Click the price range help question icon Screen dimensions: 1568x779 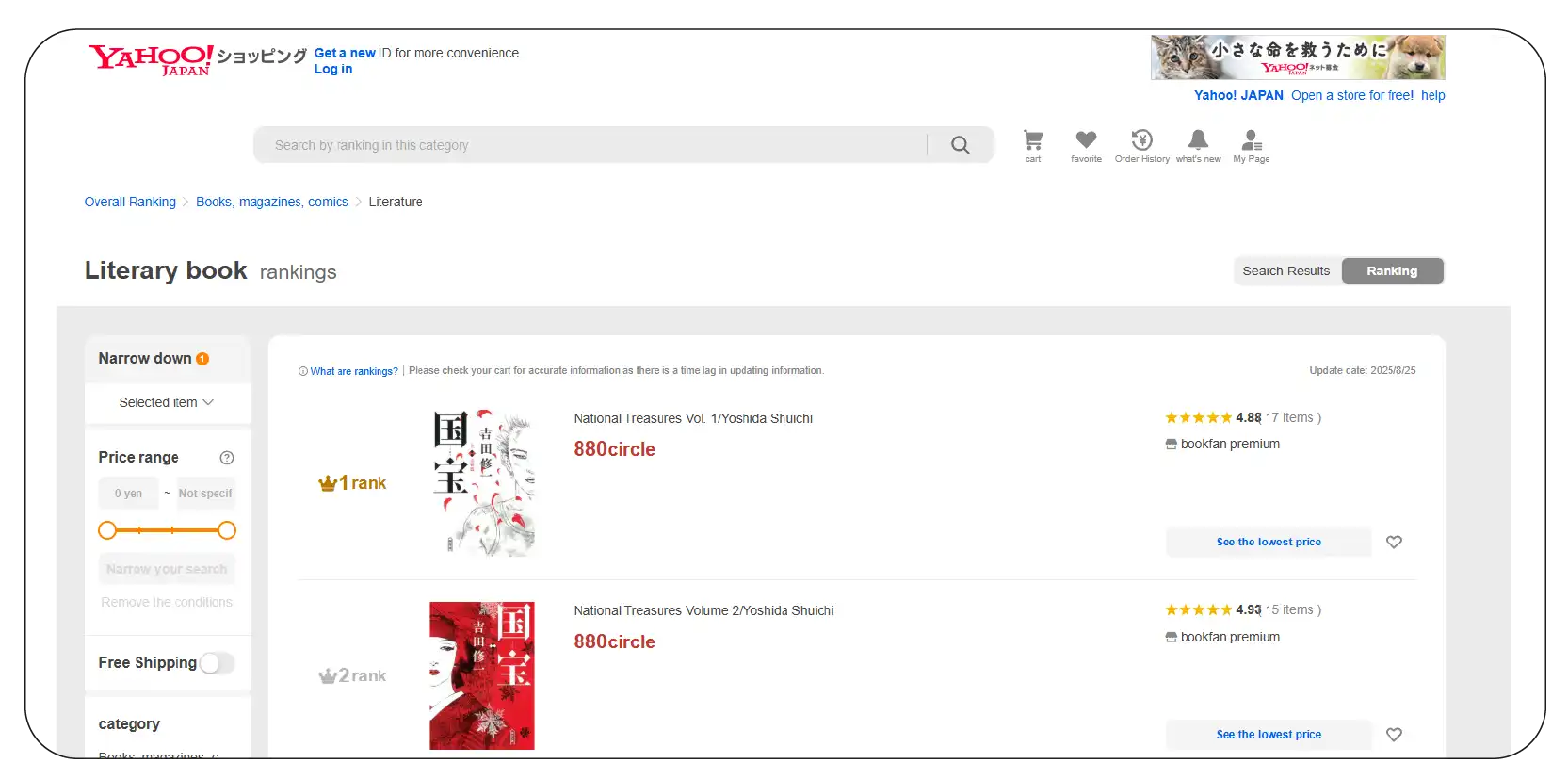coord(226,458)
